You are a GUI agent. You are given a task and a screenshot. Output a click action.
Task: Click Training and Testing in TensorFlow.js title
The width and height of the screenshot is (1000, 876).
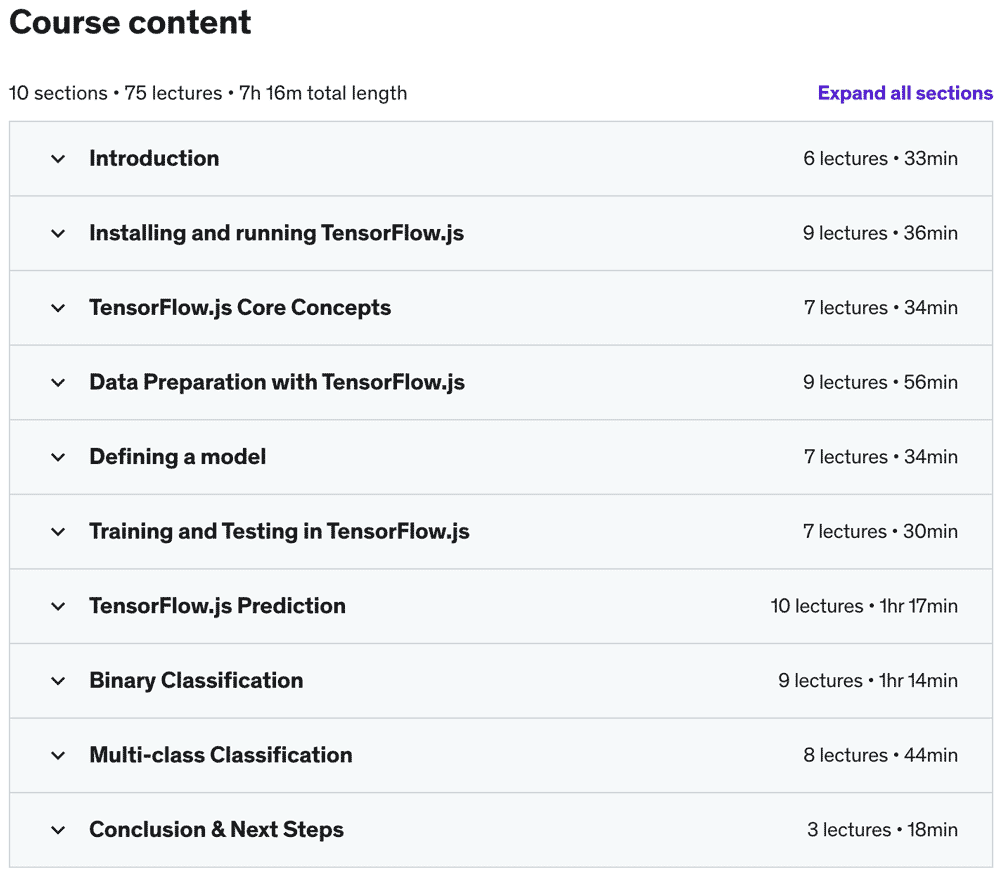(279, 532)
